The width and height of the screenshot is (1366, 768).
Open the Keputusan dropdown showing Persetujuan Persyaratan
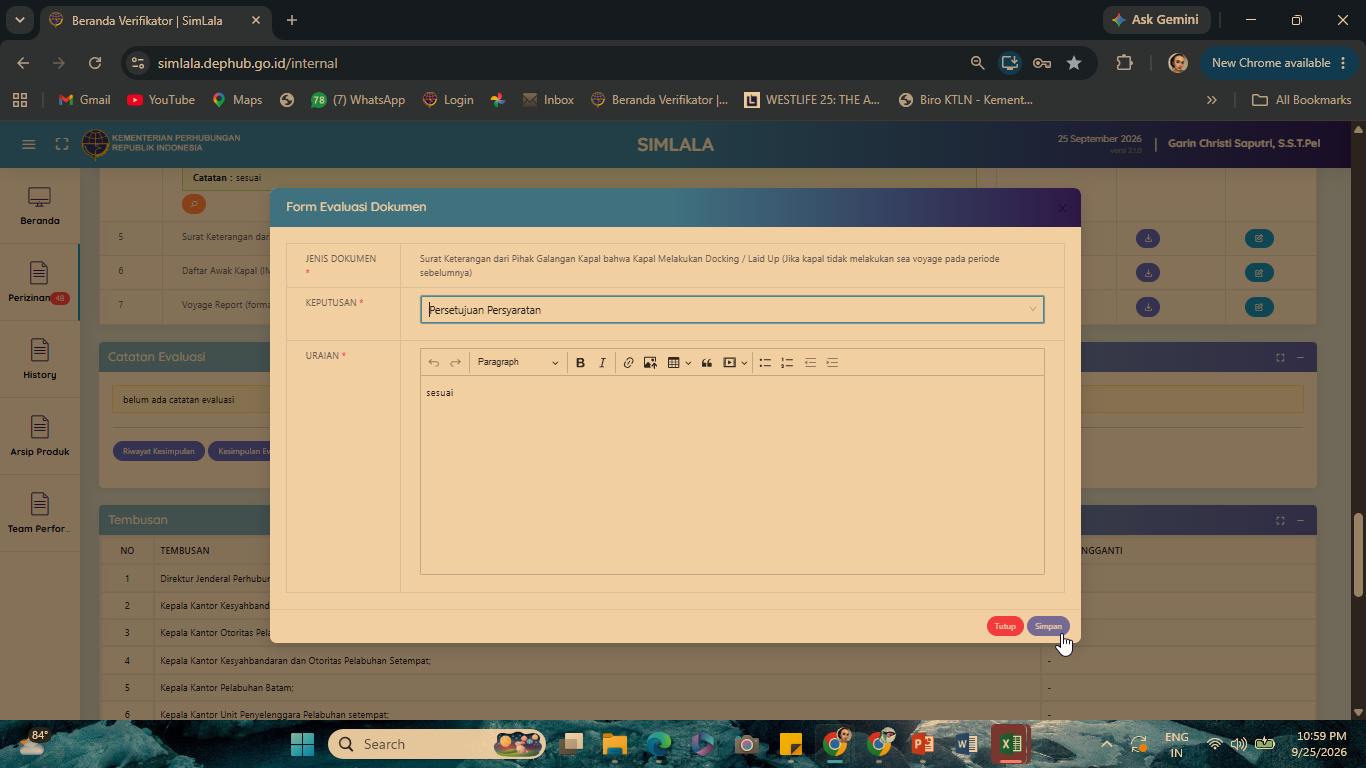coord(732,310)
